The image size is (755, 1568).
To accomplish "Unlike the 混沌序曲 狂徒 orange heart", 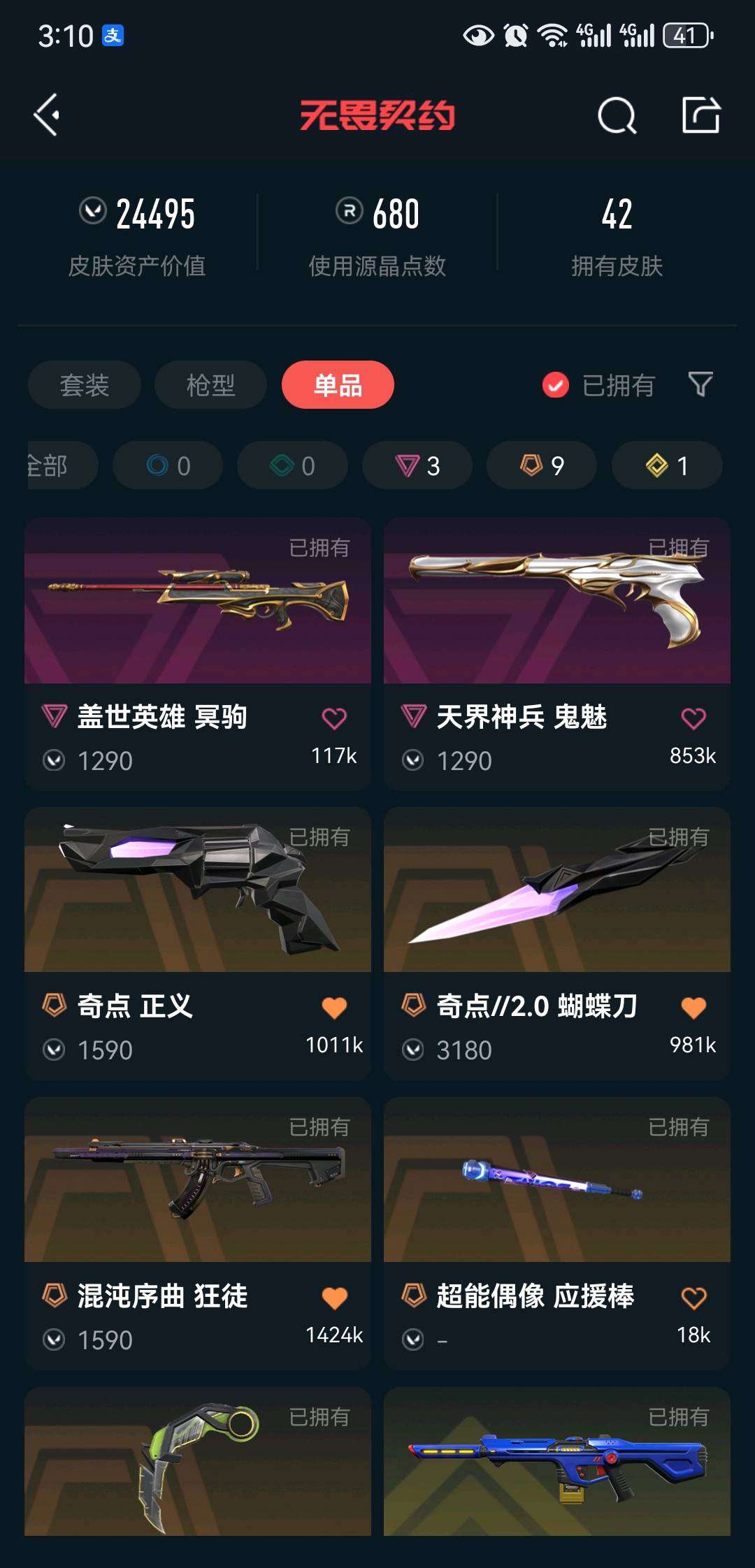I will click(x=334, y=1298).
